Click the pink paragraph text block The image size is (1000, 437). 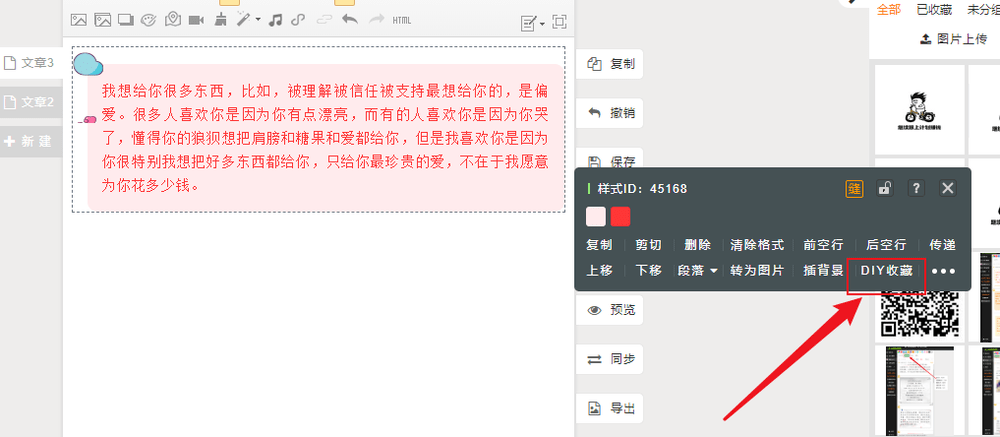[325, 137]
